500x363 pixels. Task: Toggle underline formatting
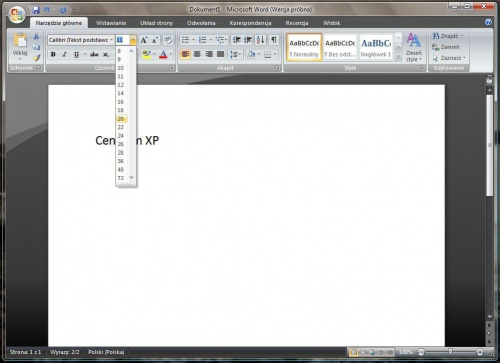click(x=76, y=54)
